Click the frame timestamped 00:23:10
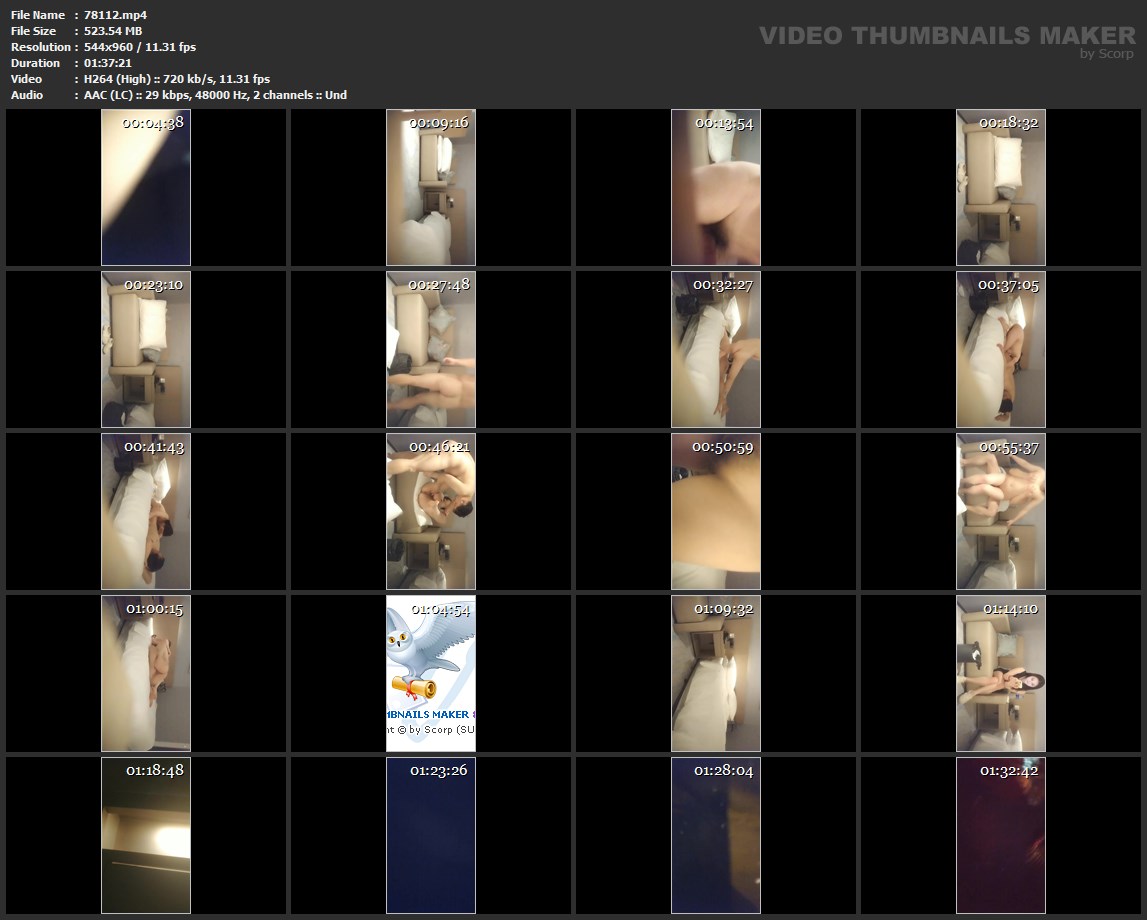This screenshot has height=920, width=1147. click(146, 350)
